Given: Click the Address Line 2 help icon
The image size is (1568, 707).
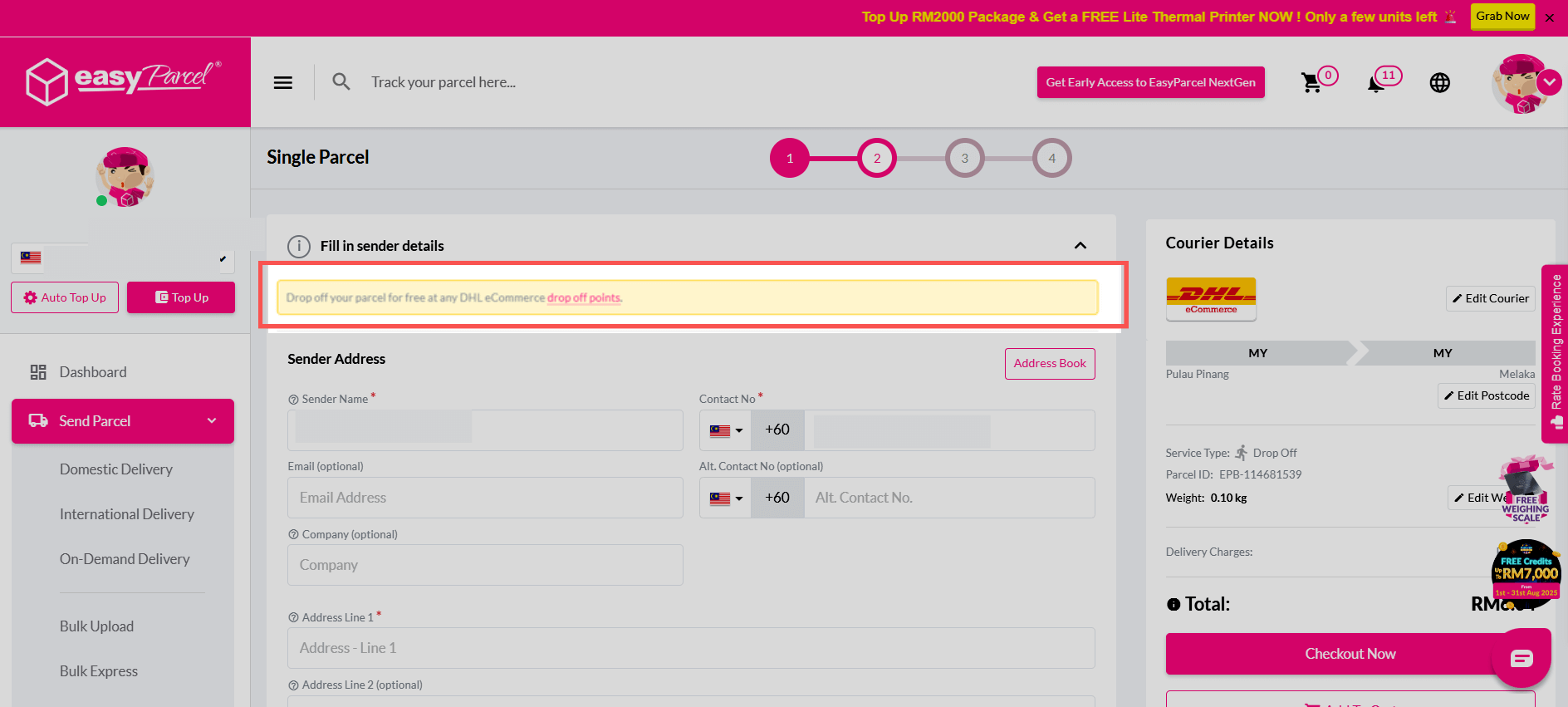Looking at the screenshot, I should (x=293, y=685).
